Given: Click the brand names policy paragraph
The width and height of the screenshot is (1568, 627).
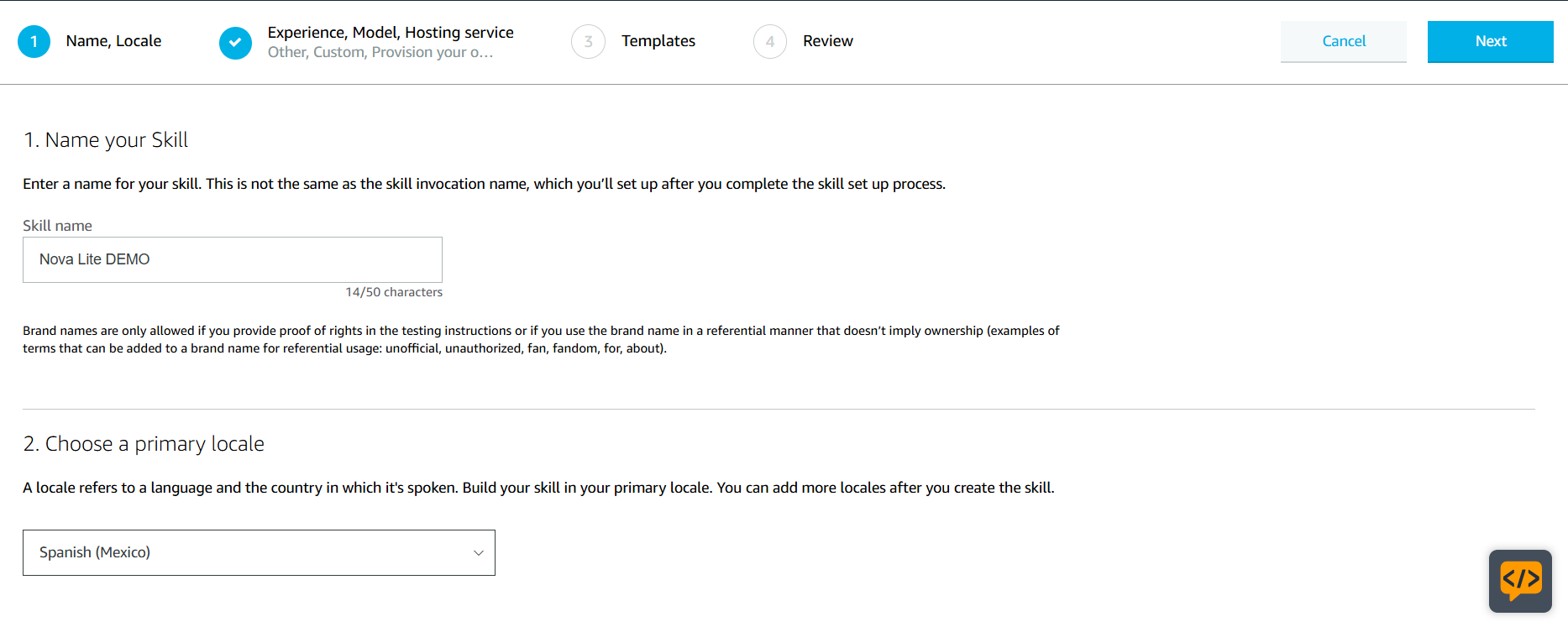Looking at the screenshot, I should 541,339.
